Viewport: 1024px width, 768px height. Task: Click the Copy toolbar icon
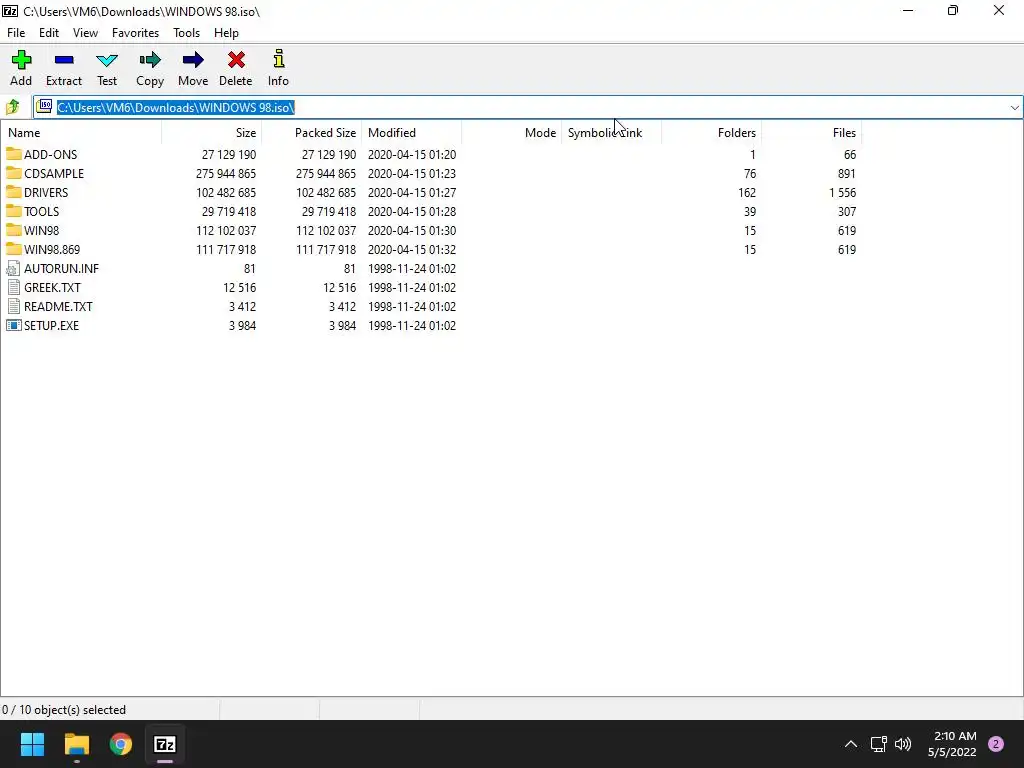[x=150, y=60]
